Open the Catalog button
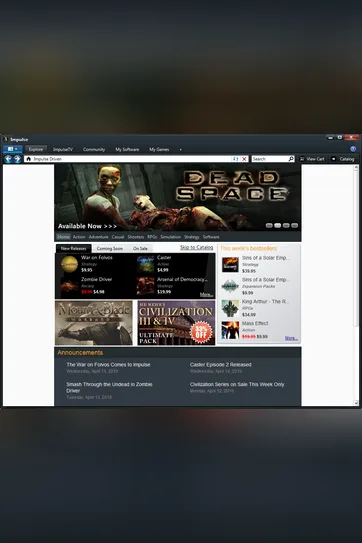This screenshot has height=543, width=362. 343,159
